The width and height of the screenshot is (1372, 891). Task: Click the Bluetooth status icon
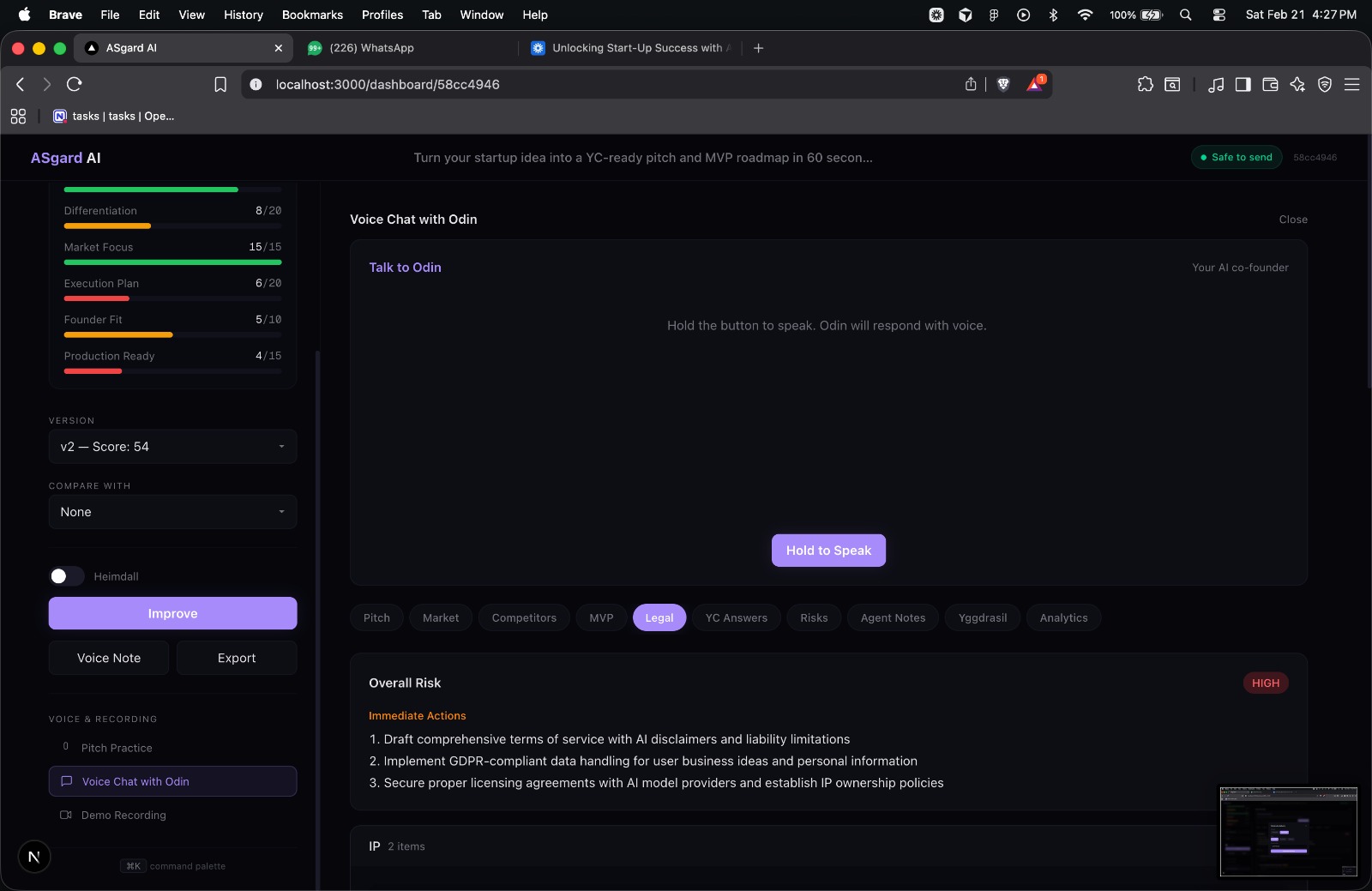(x=1054, y=15)
